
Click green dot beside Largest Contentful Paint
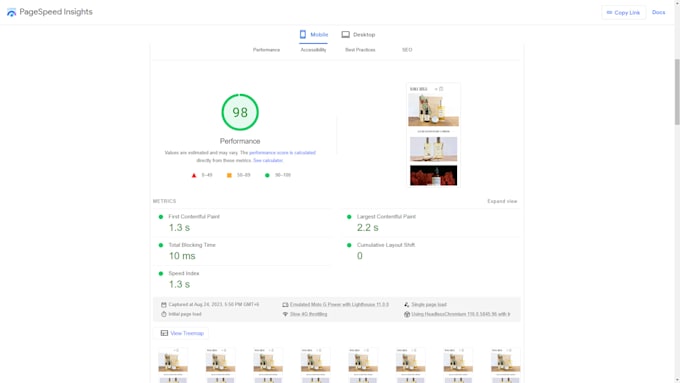click(x=349, y=217)
